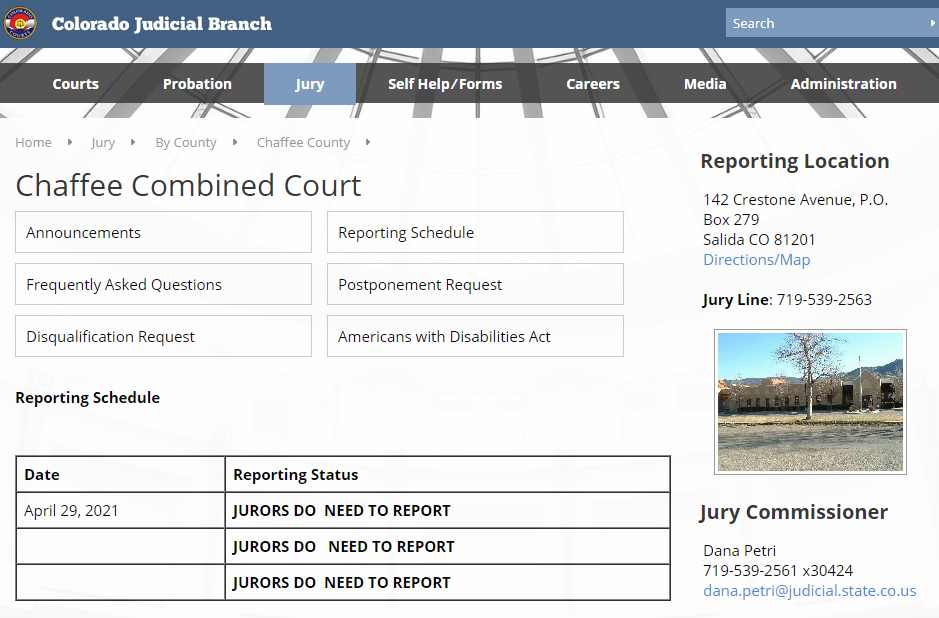
Task: Go to the Careers section
Action: 593,84
